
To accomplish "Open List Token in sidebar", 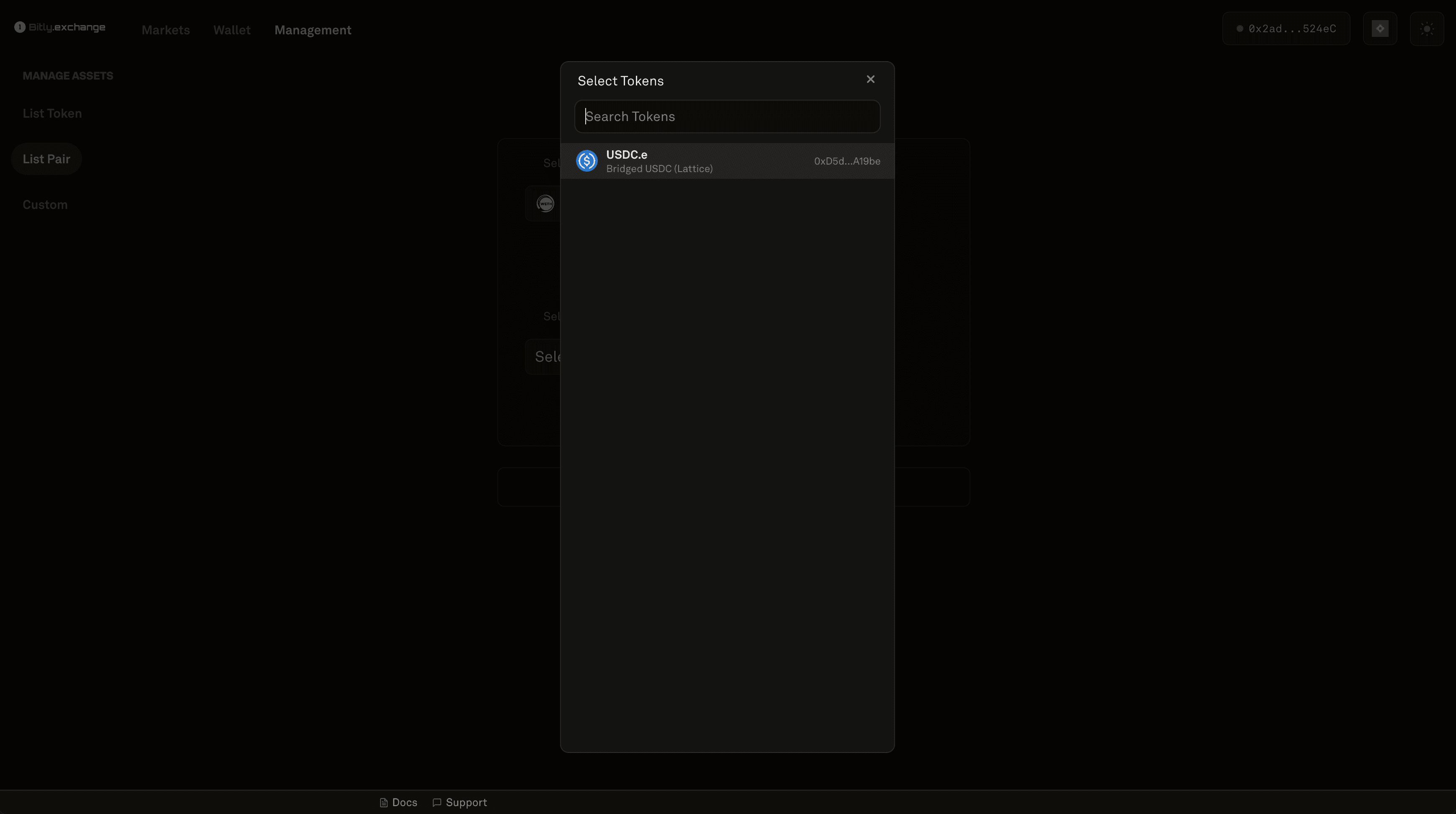I will point(52,113).
